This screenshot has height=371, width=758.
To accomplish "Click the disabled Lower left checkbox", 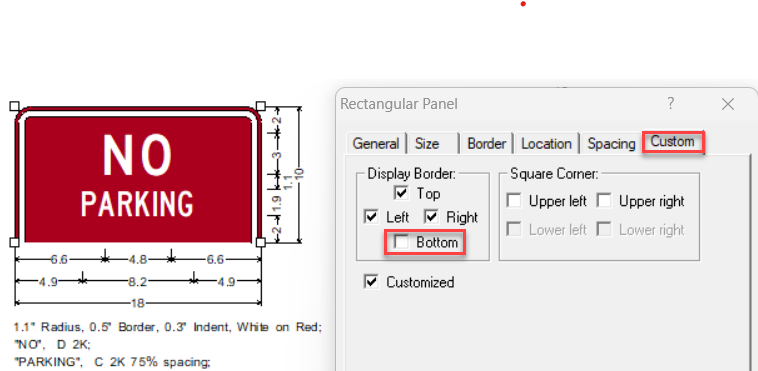I will pyautogui.click(x=514, y=229).
